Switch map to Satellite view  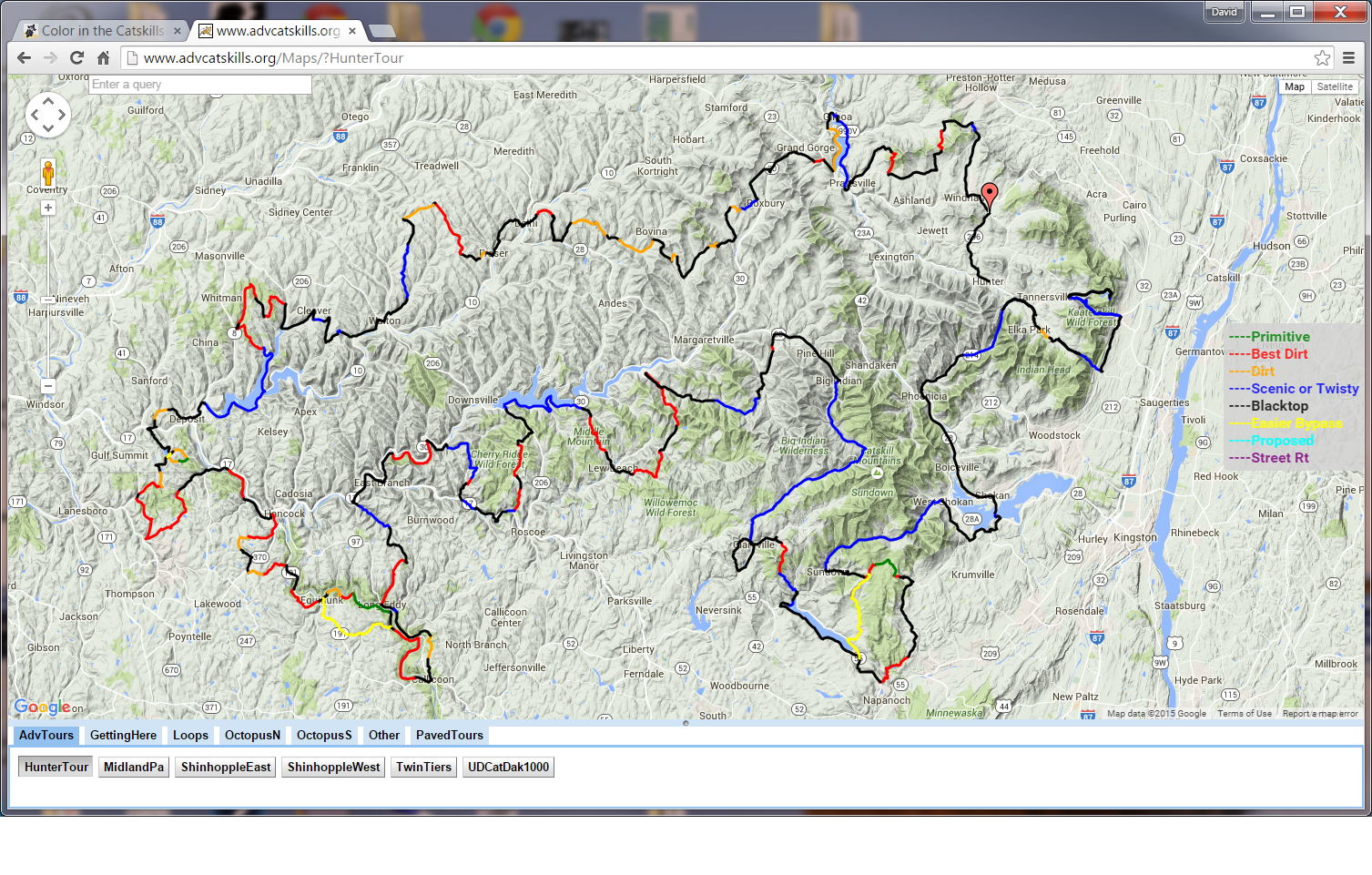[x=1335, y=87]
